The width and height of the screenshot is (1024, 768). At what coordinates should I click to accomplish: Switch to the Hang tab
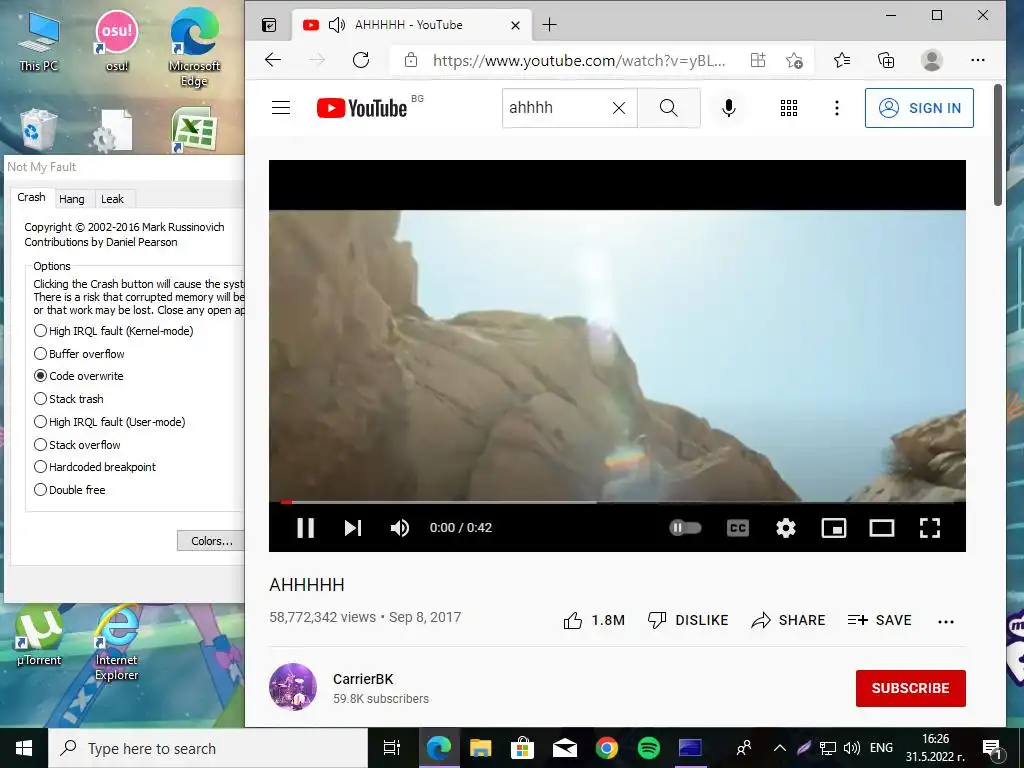(x=72, y=199)
